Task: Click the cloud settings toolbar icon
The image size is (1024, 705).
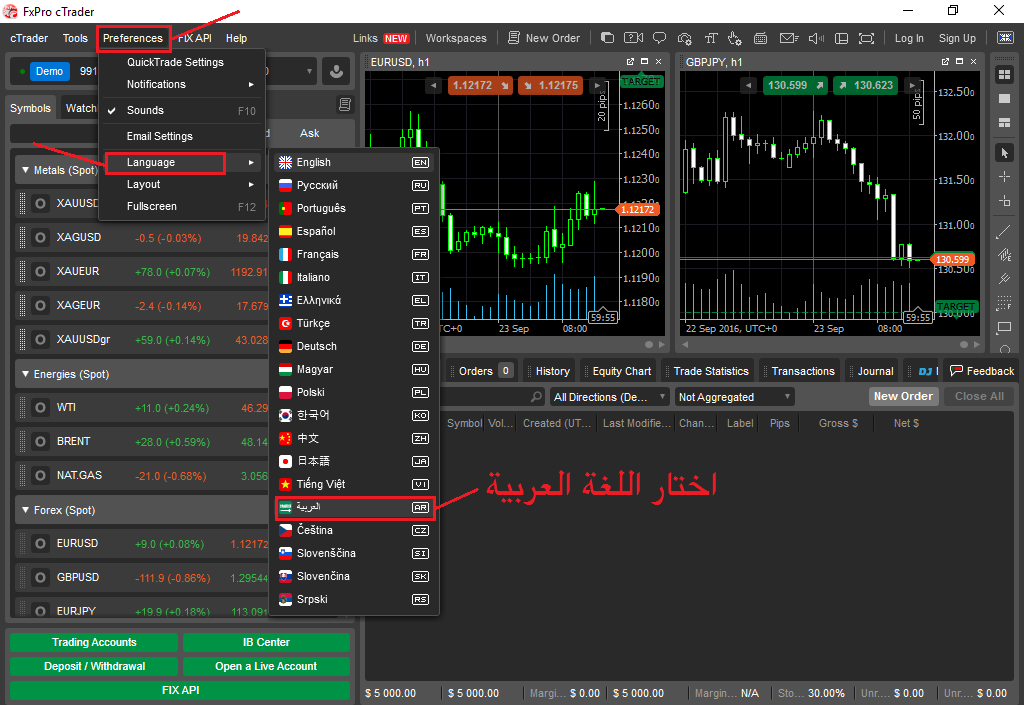Action: click(684, 39)
